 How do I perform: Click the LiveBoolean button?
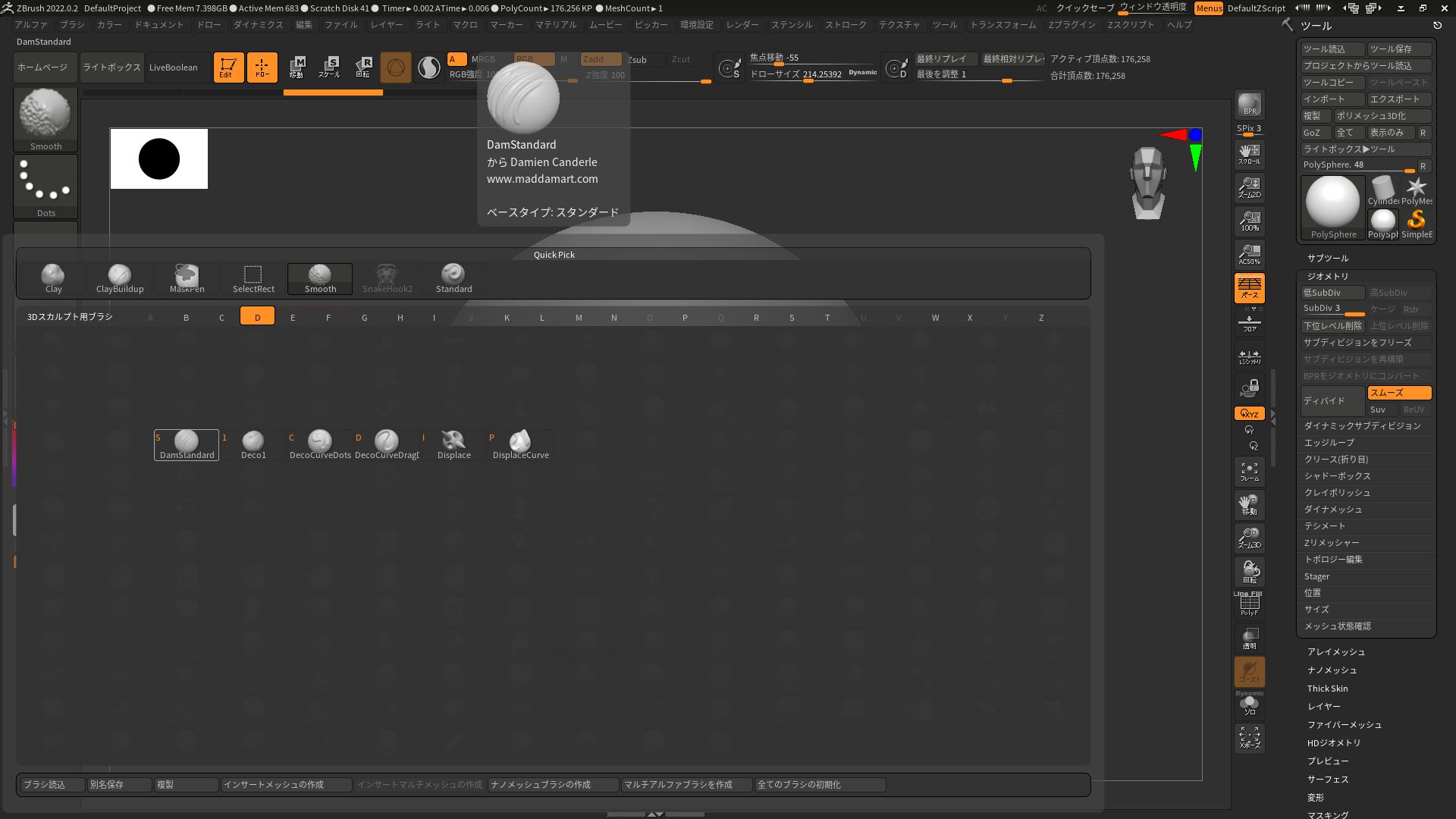[x=177, y=67]
